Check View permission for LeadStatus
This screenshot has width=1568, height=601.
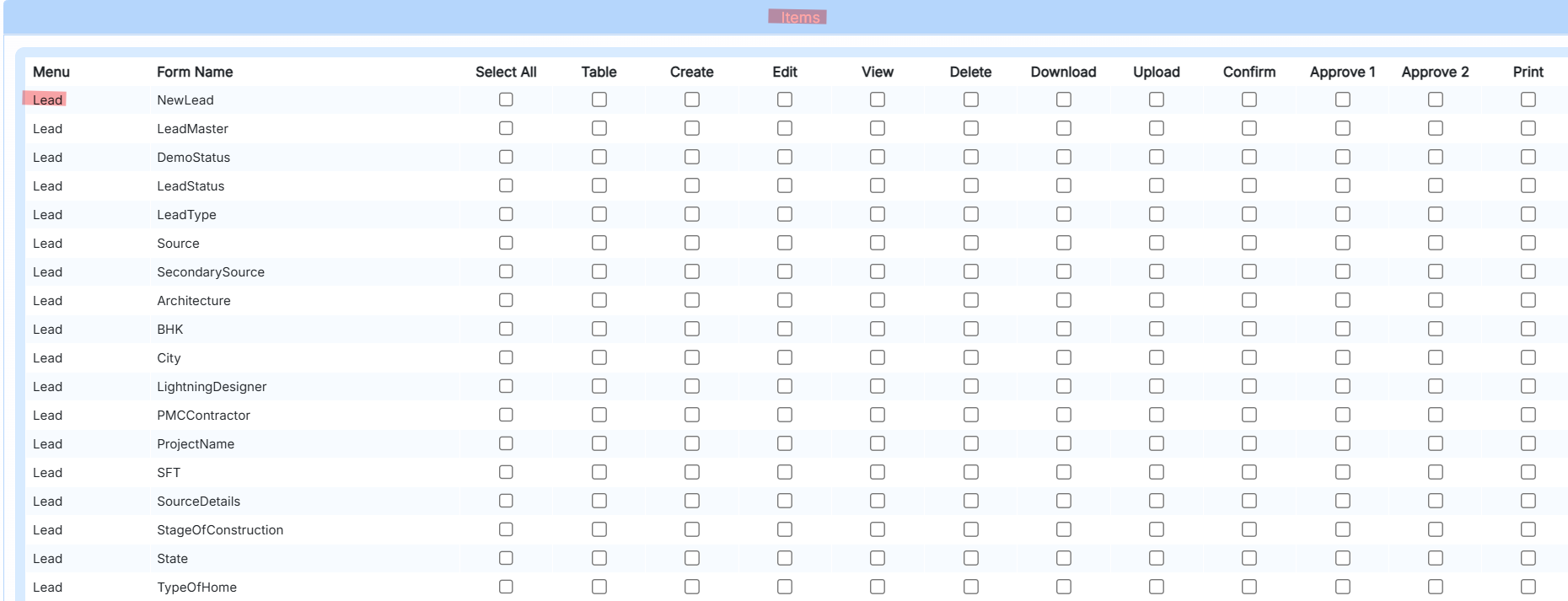[877, 185]
